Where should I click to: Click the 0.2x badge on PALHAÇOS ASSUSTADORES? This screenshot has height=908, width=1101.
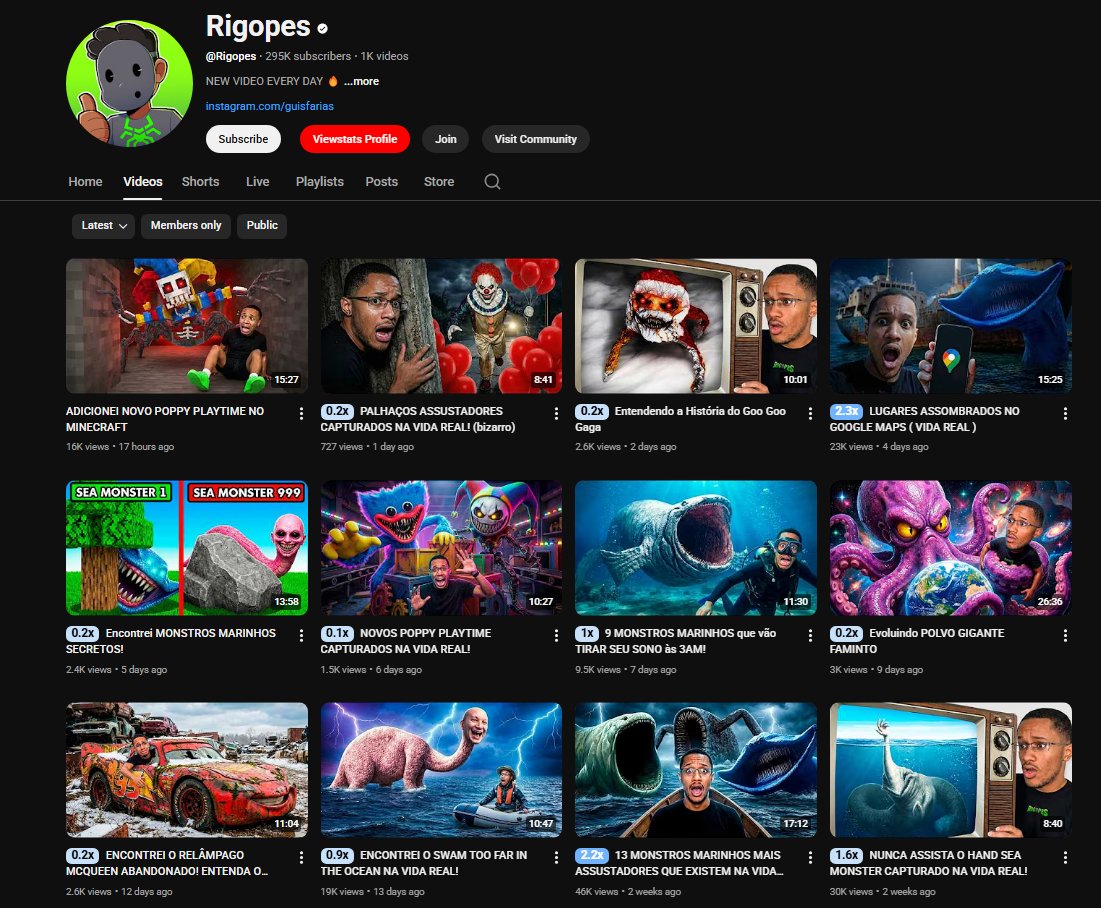[x=337, y=411]
